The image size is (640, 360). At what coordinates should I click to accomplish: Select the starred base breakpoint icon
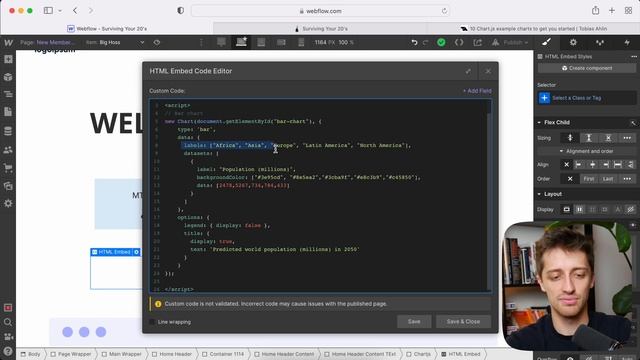pyautogui.click(x=241, y=42)
